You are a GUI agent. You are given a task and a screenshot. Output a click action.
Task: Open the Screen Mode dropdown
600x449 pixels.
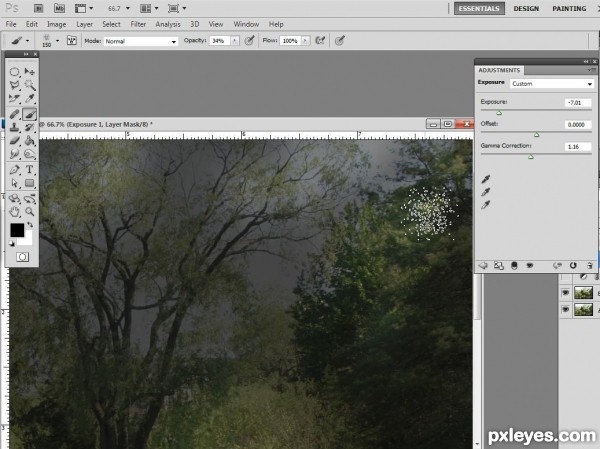click(x=177, y=8)
